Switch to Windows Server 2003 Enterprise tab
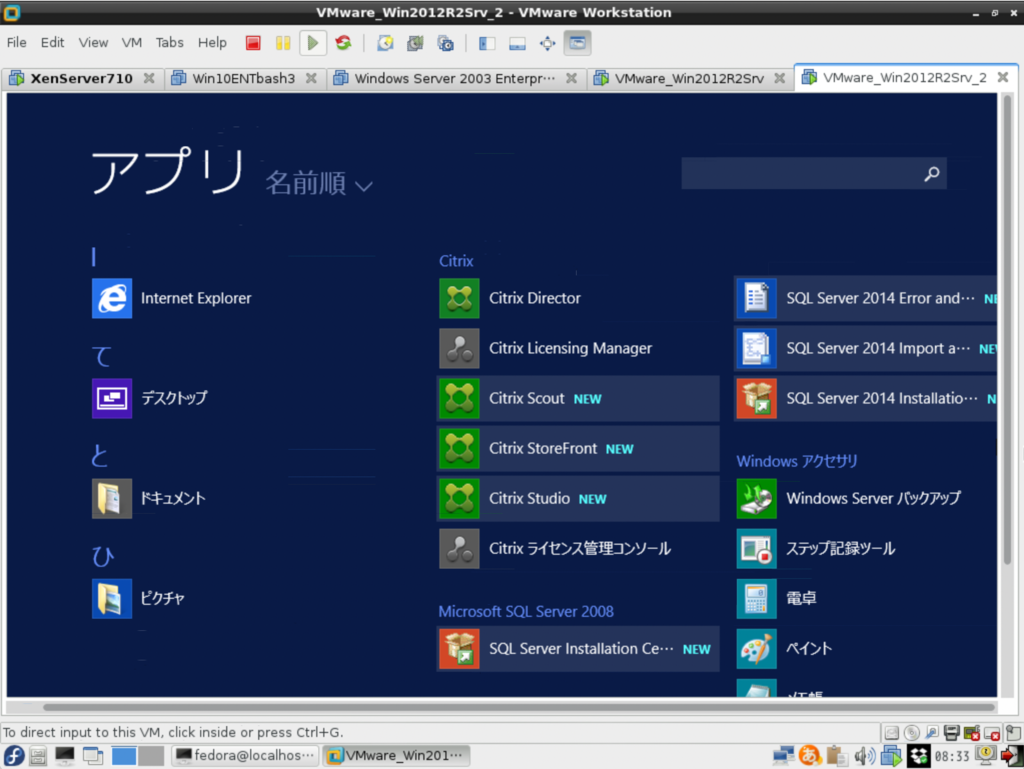The height and width of the screenshot is (769, 1024). coord(454,78)
